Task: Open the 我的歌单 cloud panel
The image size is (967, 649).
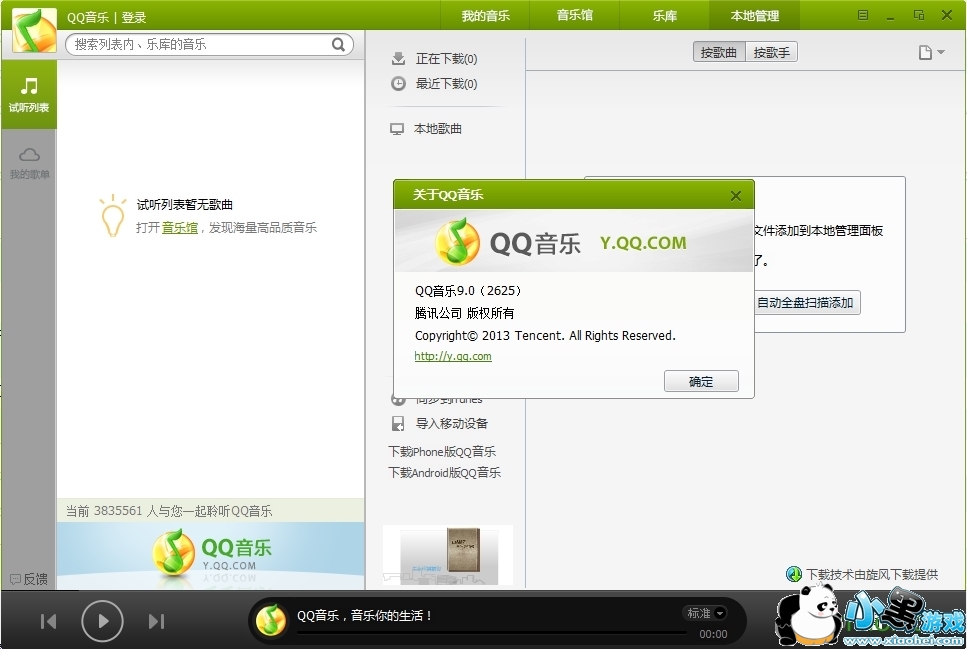Action: [29, 163]
